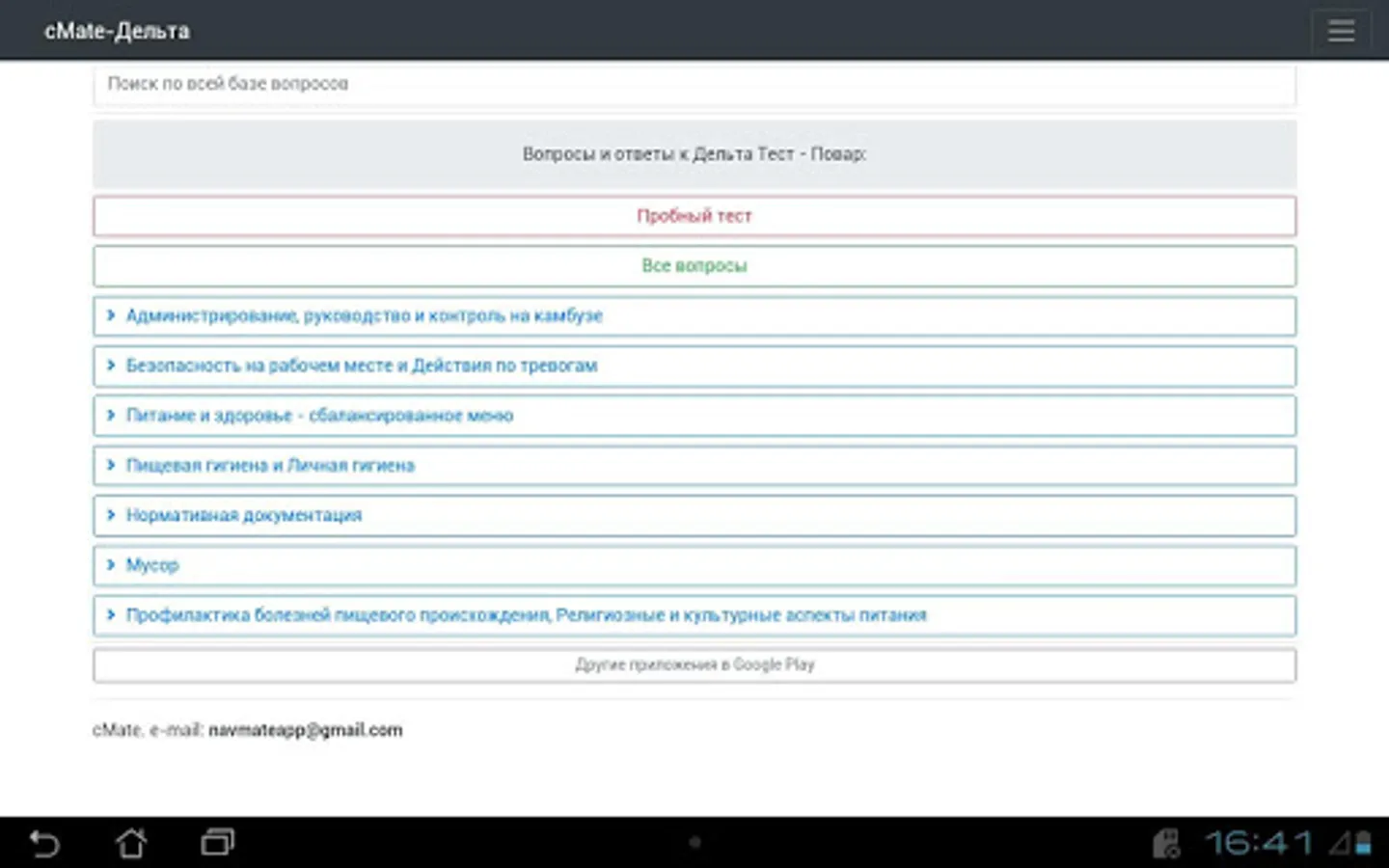
Task: Tap the signal strength status icon
Action: (x=1339, y=843)
